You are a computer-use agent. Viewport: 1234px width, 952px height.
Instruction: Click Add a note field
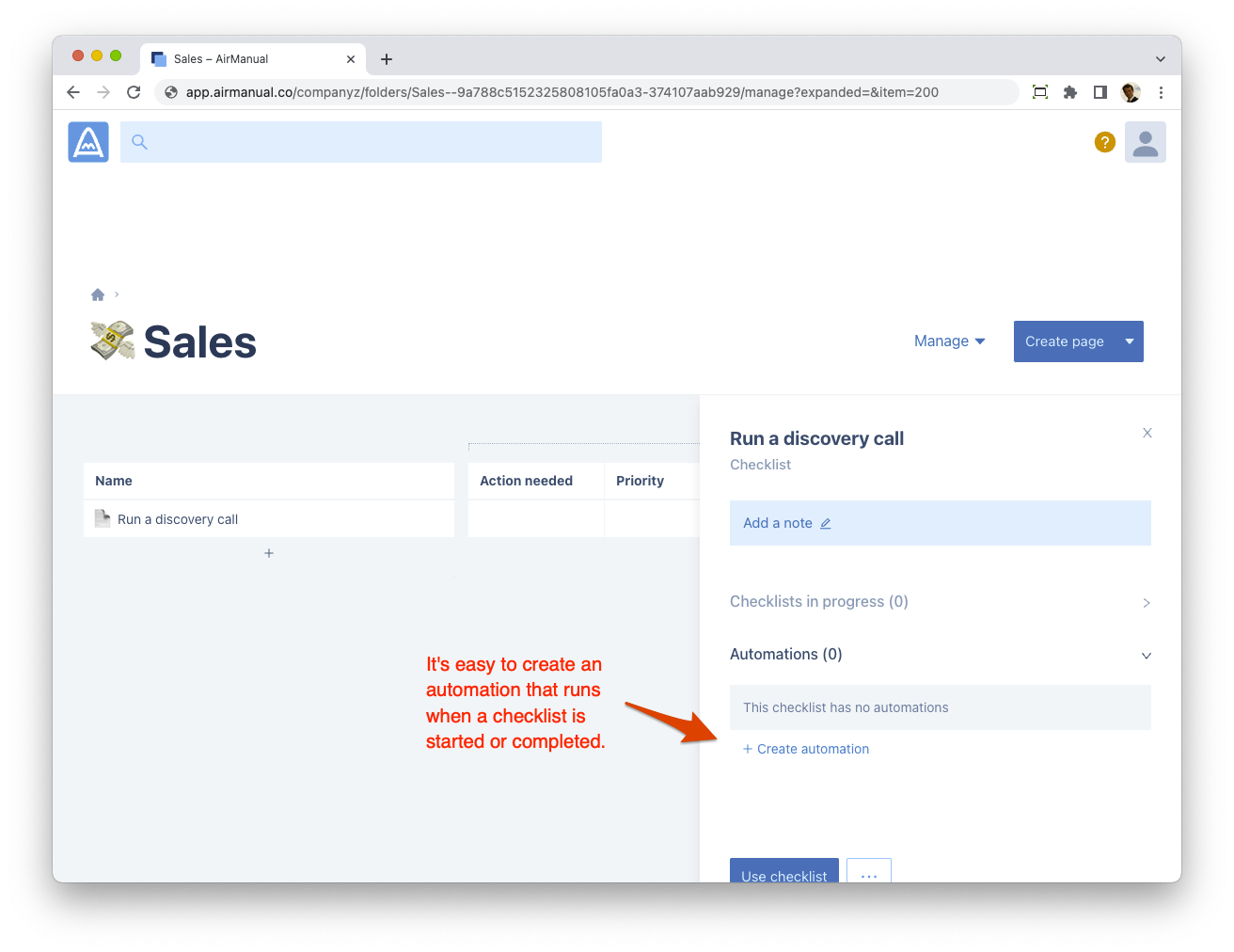coord(941,523)
